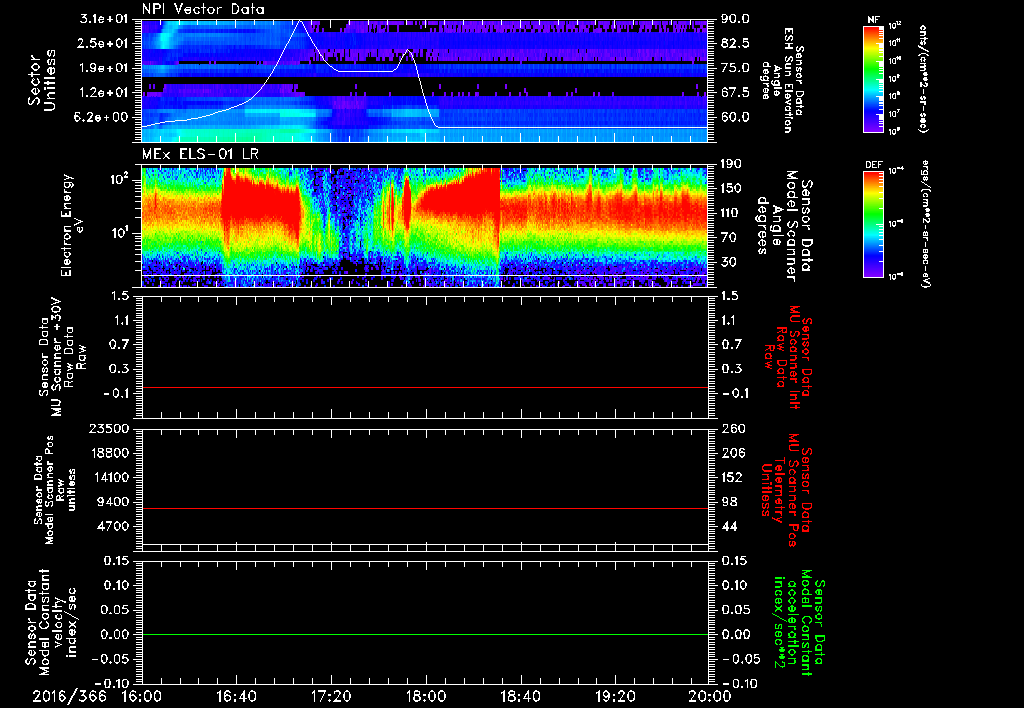
Task: Click the "16:00" time tick label
Action: tap(141, 696)
